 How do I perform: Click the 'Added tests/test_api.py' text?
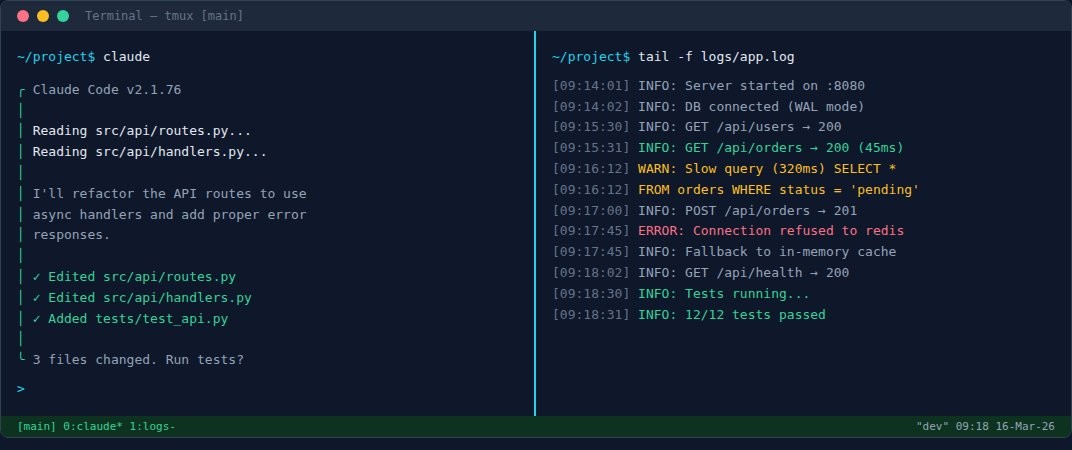[138, 319]
